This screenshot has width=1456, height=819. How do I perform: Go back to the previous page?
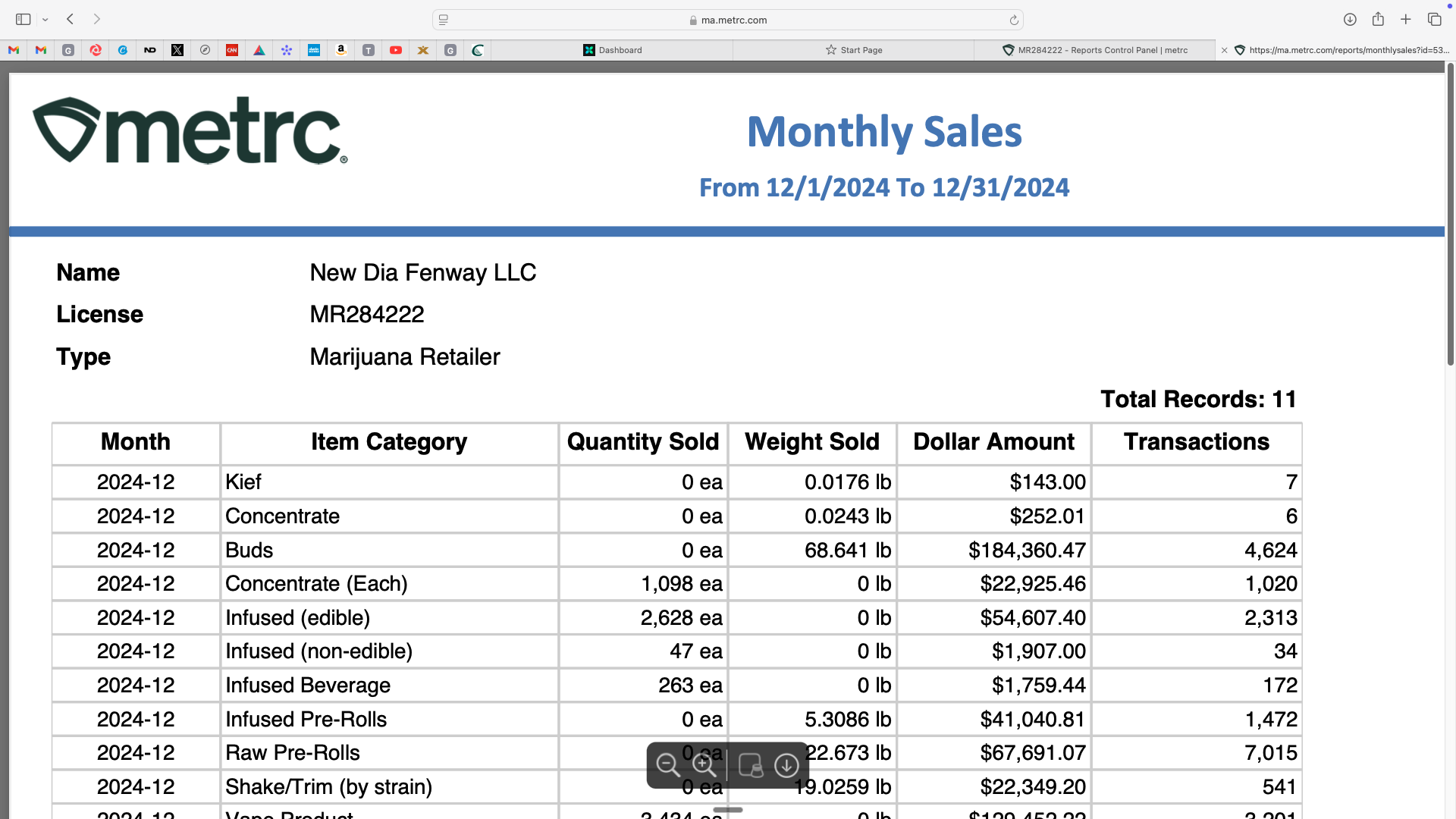[x=71, y=20]
